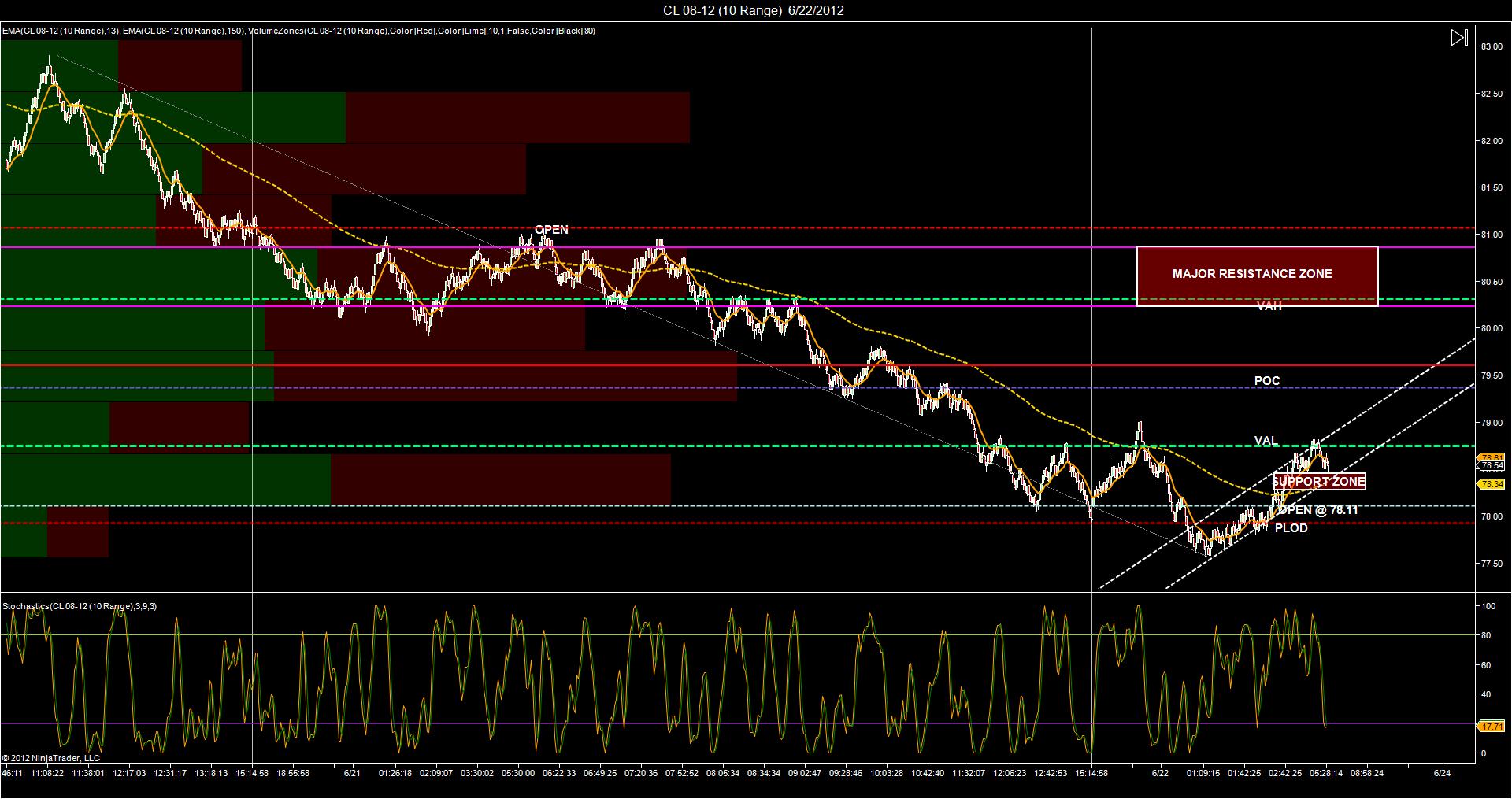Click the 79.50 price axis label
Image resolution: width=1512 pixels, height=799 pixels.
coord(1492,376)
